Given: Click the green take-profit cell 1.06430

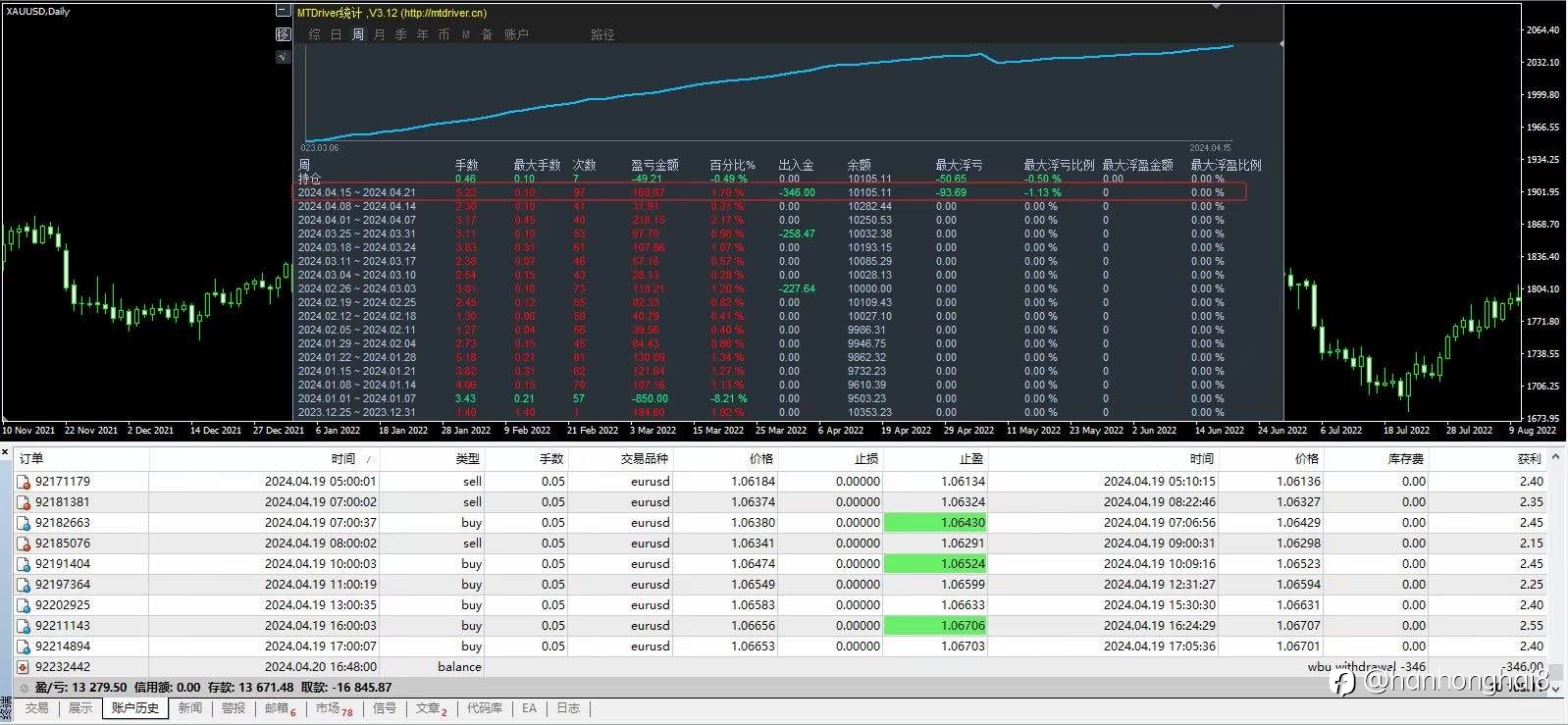Looking at the screenshot, I should tap(935, 523).
